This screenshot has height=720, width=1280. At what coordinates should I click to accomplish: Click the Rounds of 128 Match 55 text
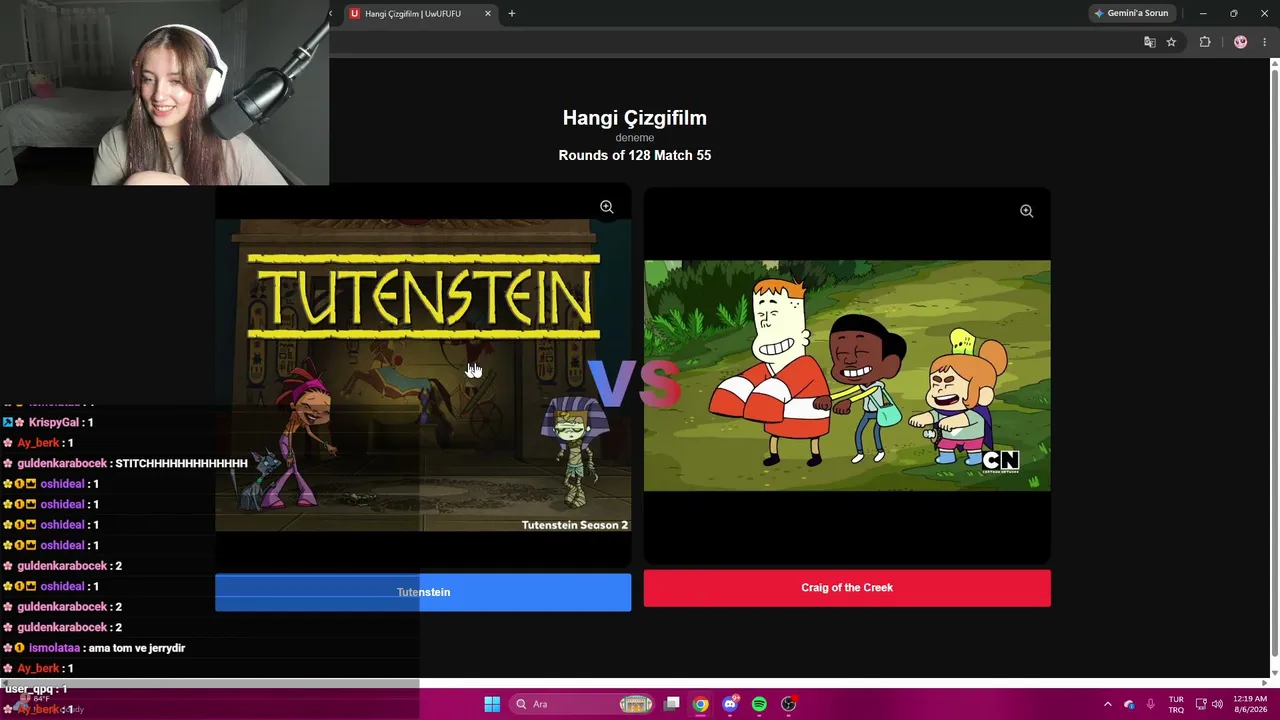(635, 155)
